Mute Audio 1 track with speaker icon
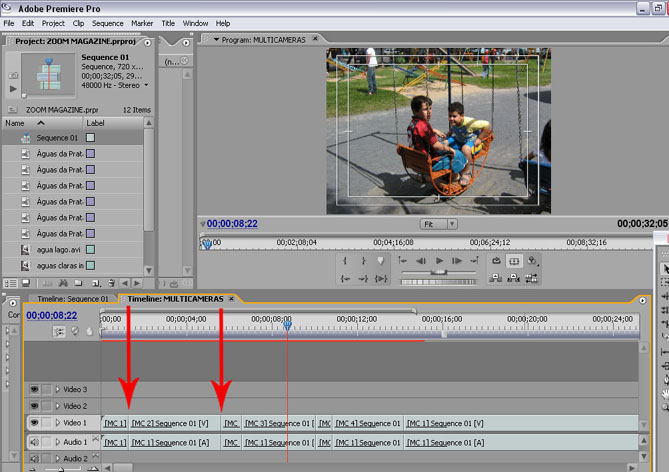The image size is (669, 472). click(34, 442)
